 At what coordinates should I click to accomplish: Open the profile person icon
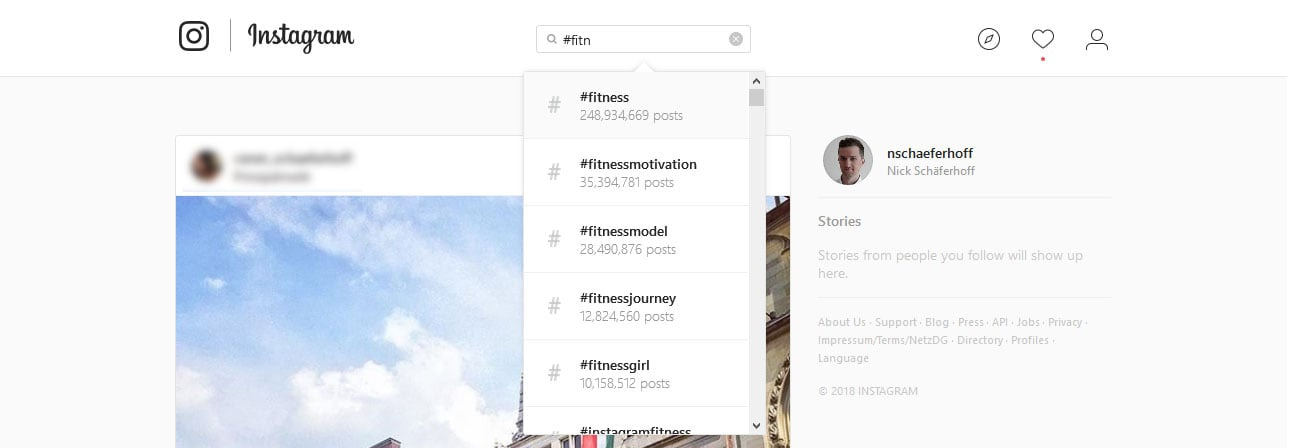tap(1097, 39)
